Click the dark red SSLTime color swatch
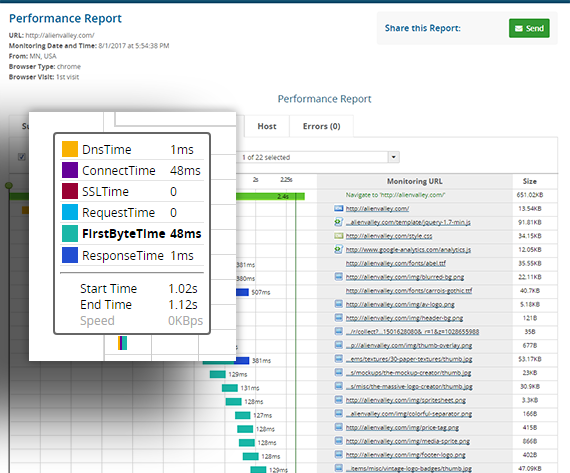This screenshot has width=570, height=473. pos(70,191)
